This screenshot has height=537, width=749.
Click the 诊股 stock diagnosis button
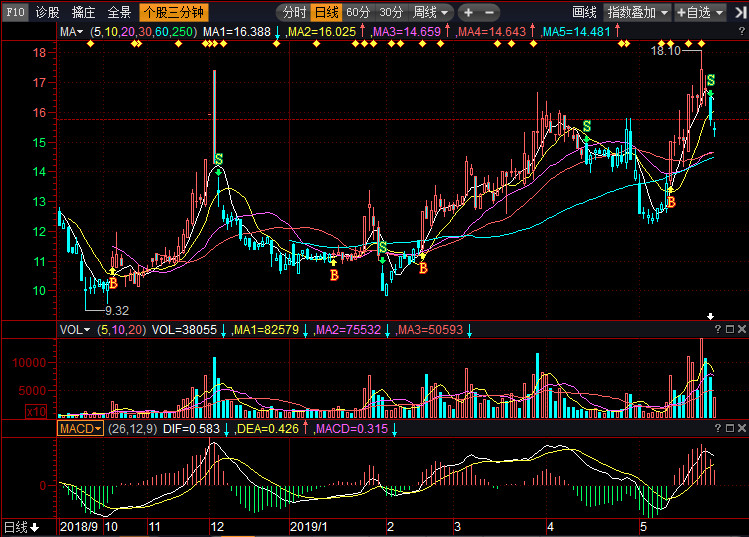(47, 13)
